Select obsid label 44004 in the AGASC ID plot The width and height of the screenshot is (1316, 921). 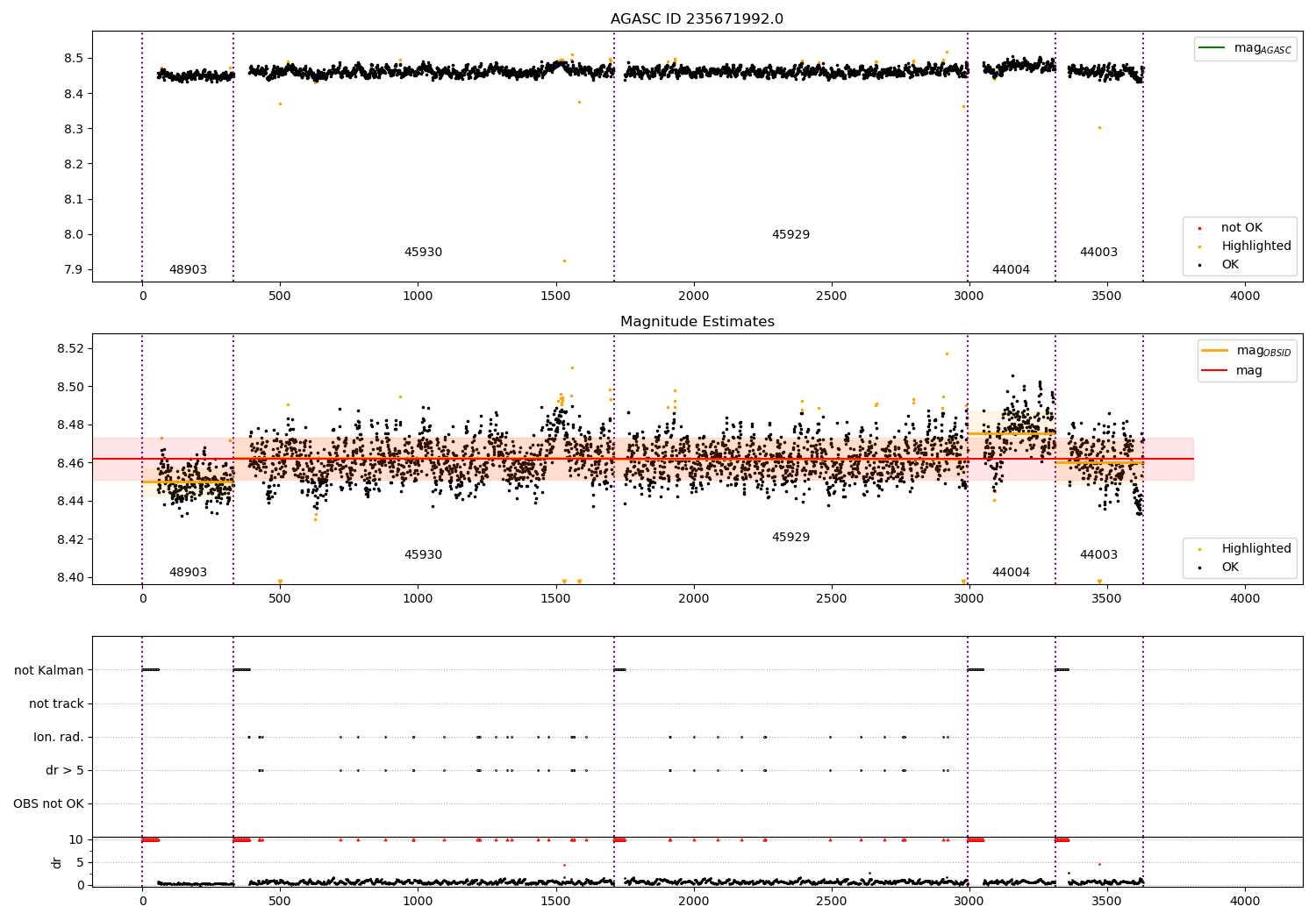coord(1011,270)
